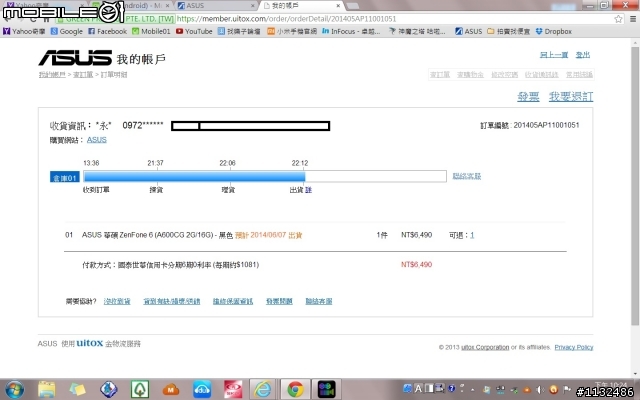Click the 登出 logout link

(583, 55)
